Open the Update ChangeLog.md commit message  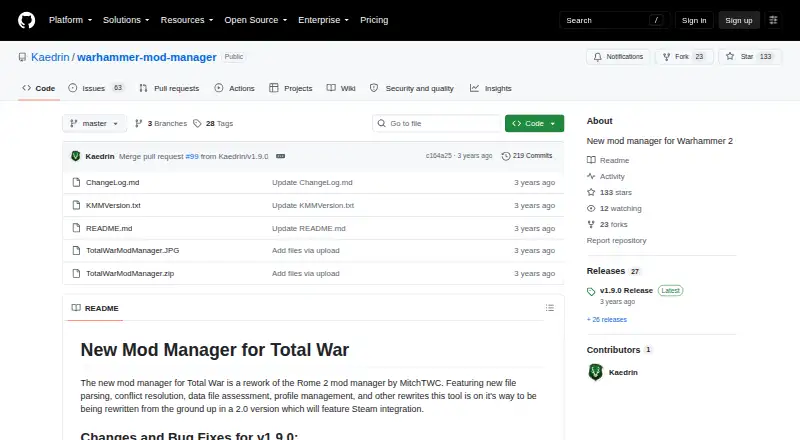tap(312, 182)
